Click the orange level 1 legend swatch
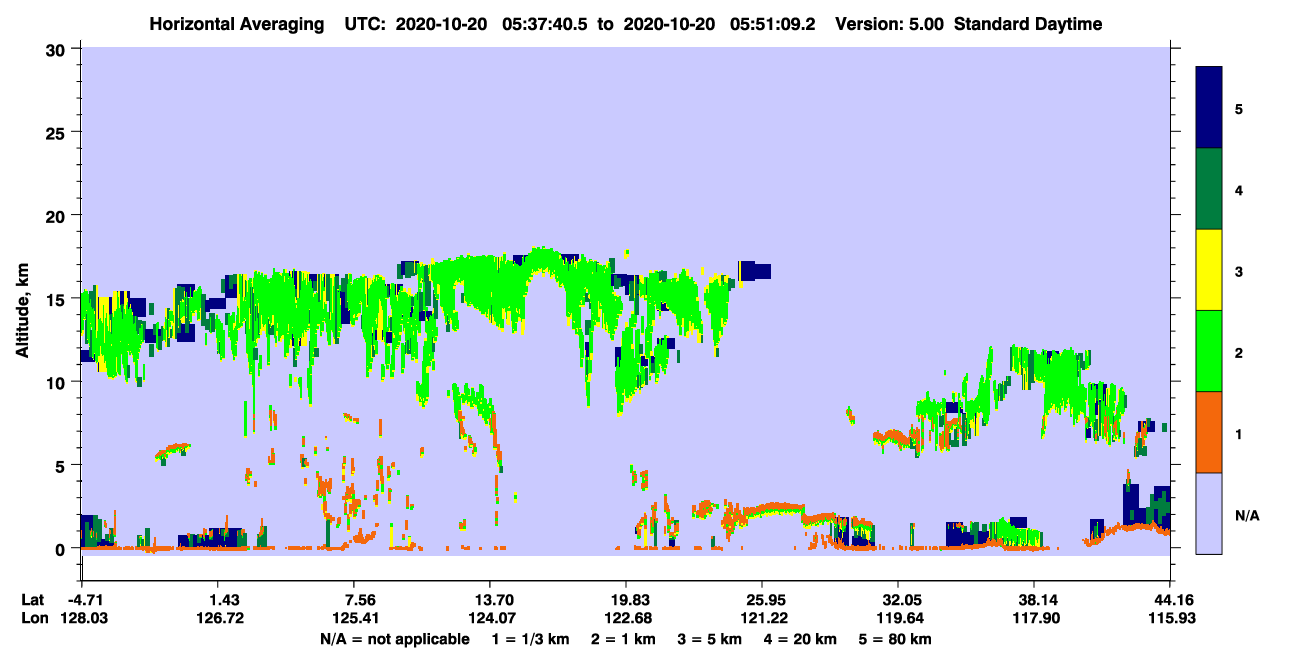1300x667 pixels. pos(1209,432)
